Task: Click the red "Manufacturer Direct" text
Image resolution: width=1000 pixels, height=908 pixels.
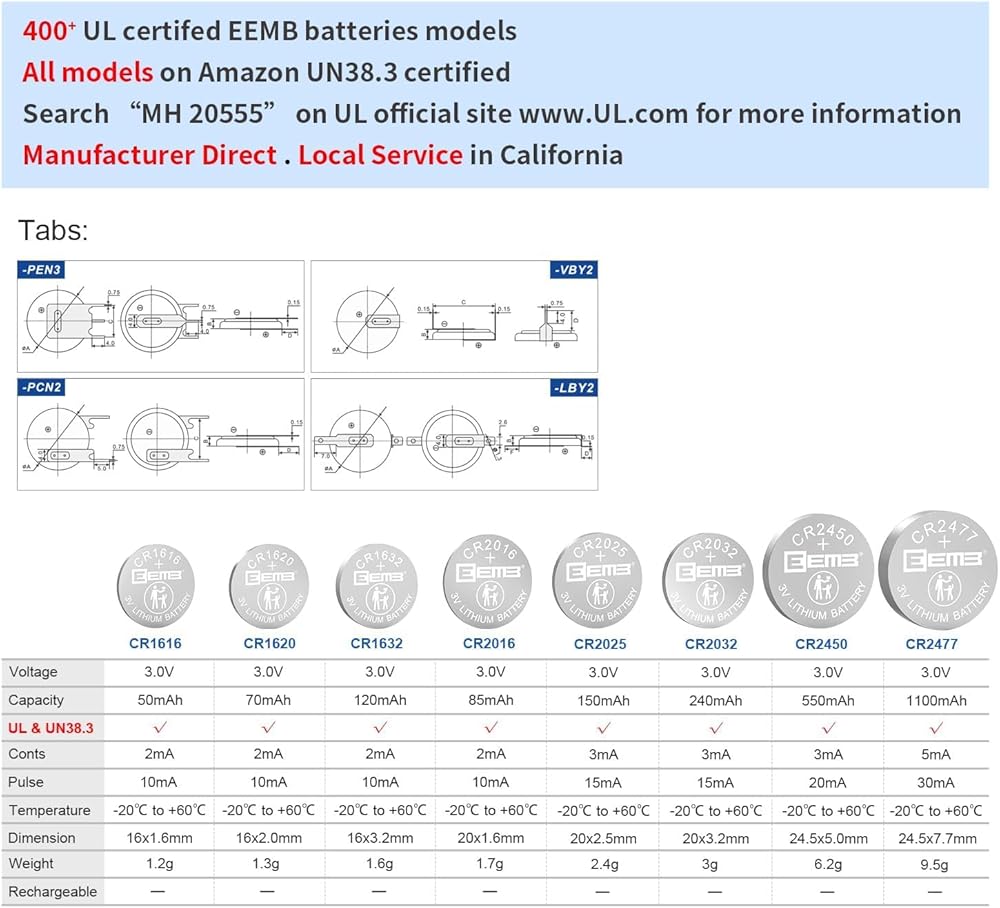Action: pyautogui.click(x=150, y=155)
